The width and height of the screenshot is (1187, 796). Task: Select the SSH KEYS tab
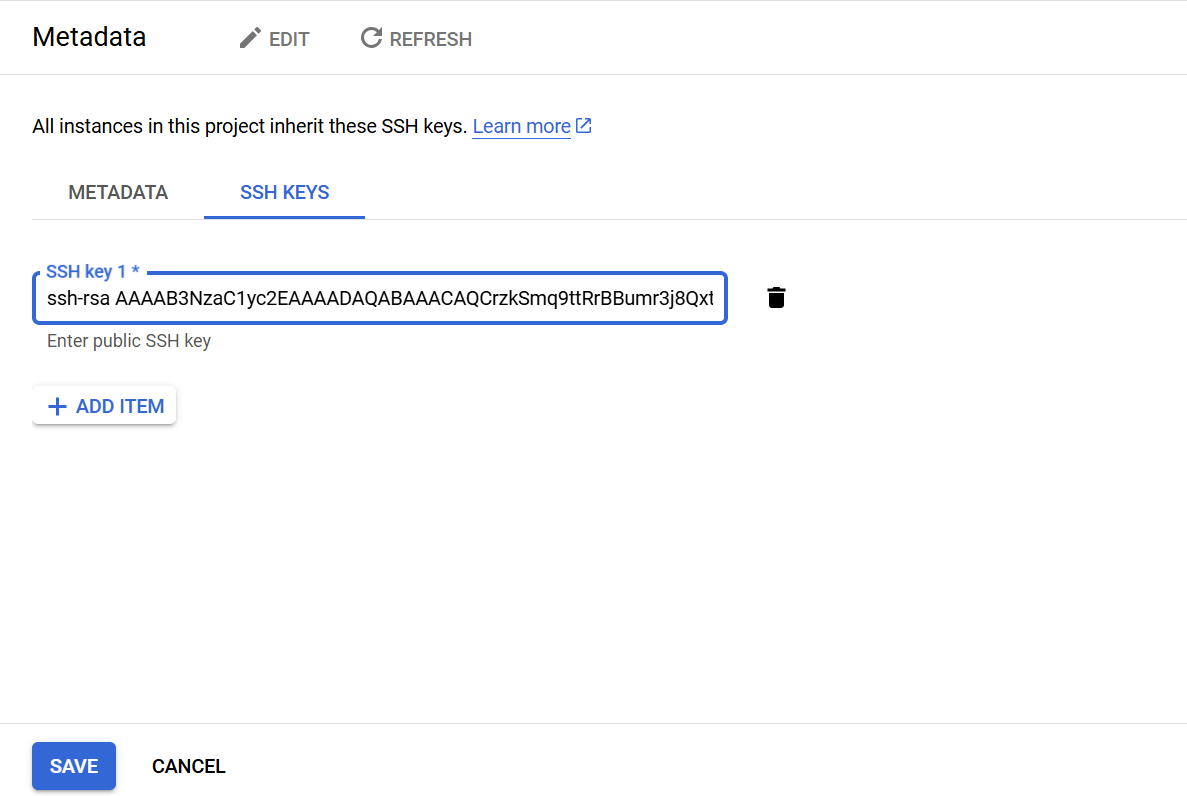pos(285,192)
